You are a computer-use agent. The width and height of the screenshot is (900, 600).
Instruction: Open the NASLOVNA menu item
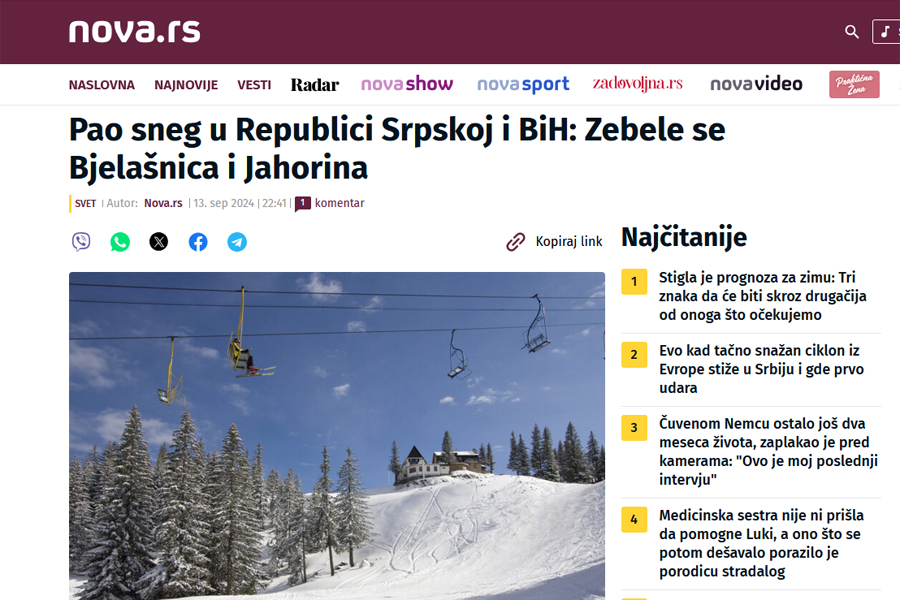coord(102,85)
